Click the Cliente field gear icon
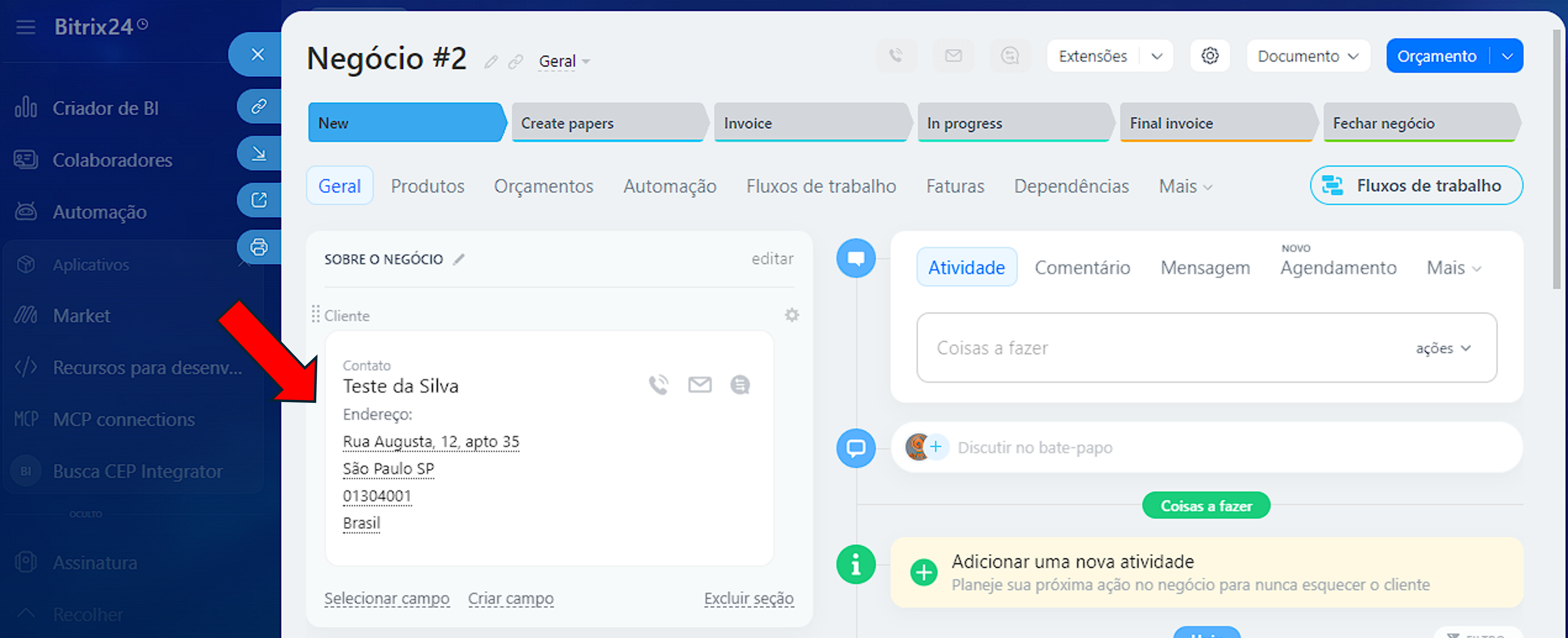 tap(791, 315)
